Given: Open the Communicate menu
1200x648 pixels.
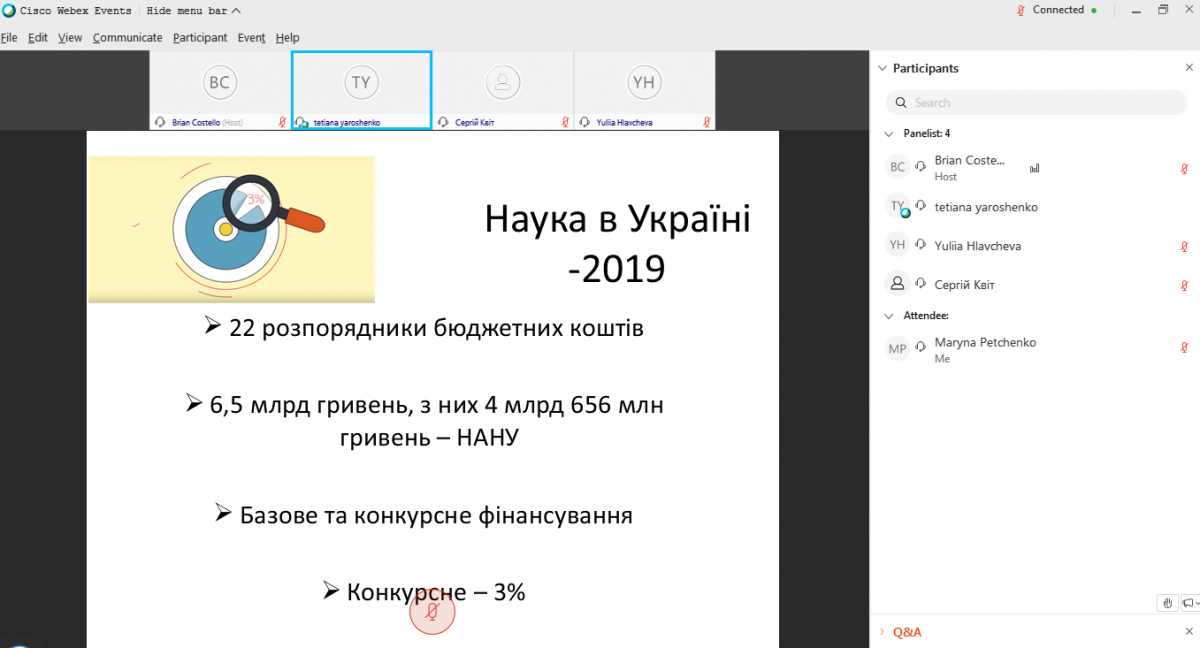Looking at the screenshot, I should (127, 38).
